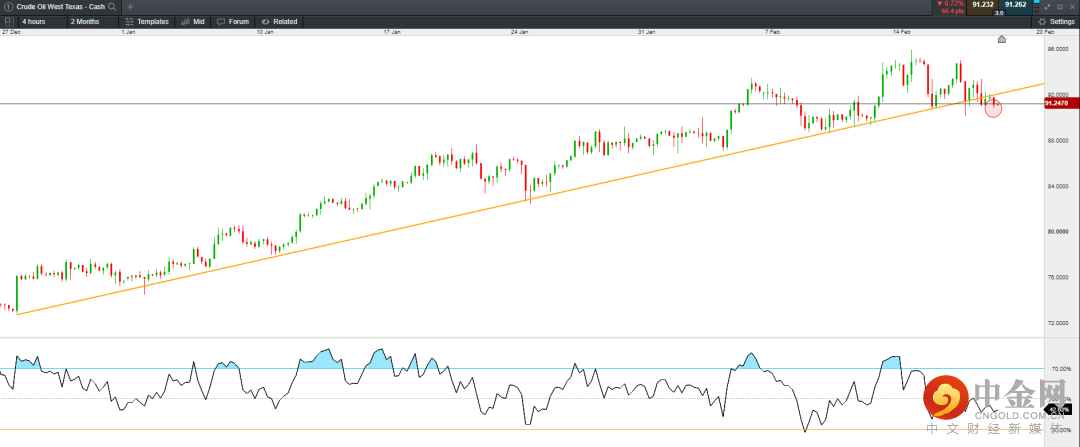Click the circled 1 chart number icon
The height and width of the screenshot is (447, 1080).
[8, 6]
